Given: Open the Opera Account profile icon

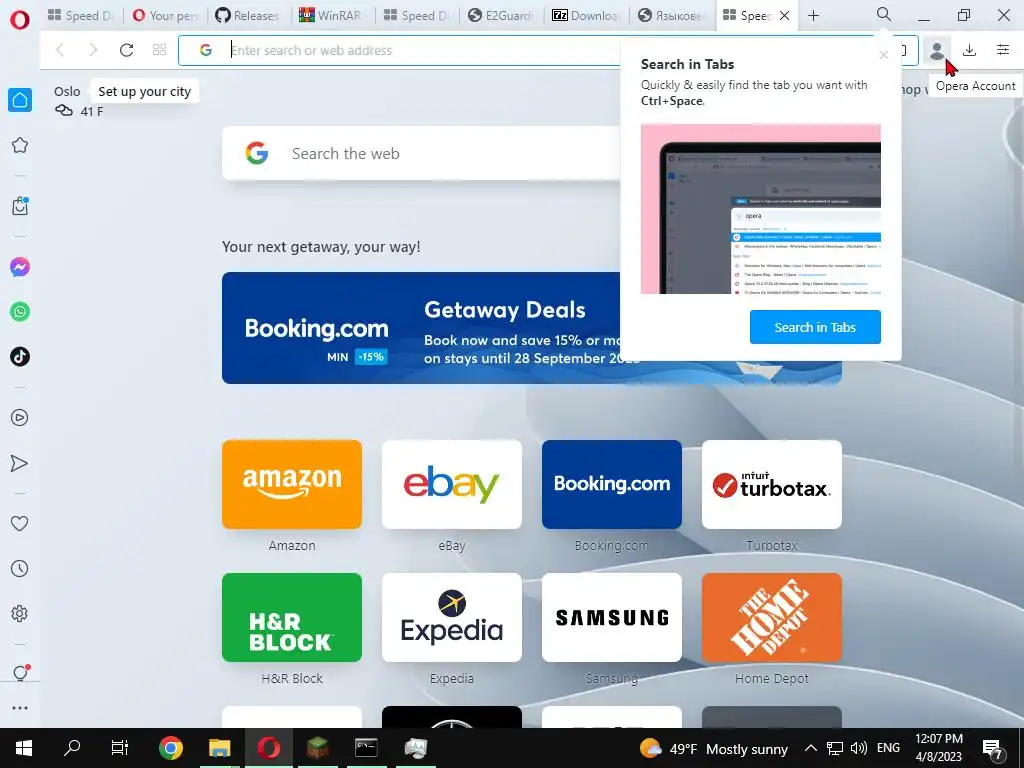Looking at the screenshot, I should [937, 50].
